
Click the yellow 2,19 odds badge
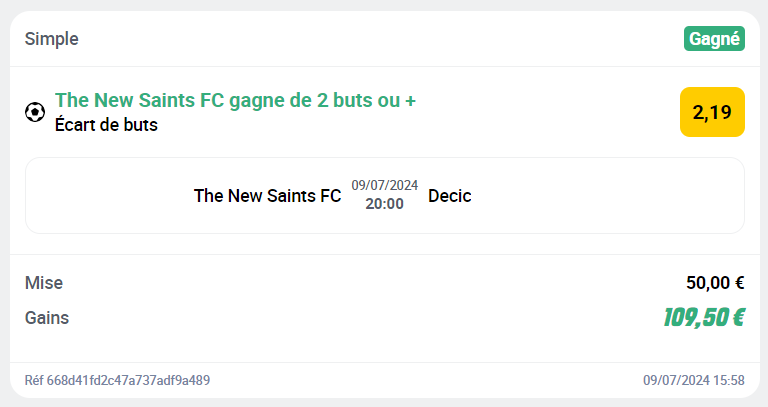click(712, 112)
